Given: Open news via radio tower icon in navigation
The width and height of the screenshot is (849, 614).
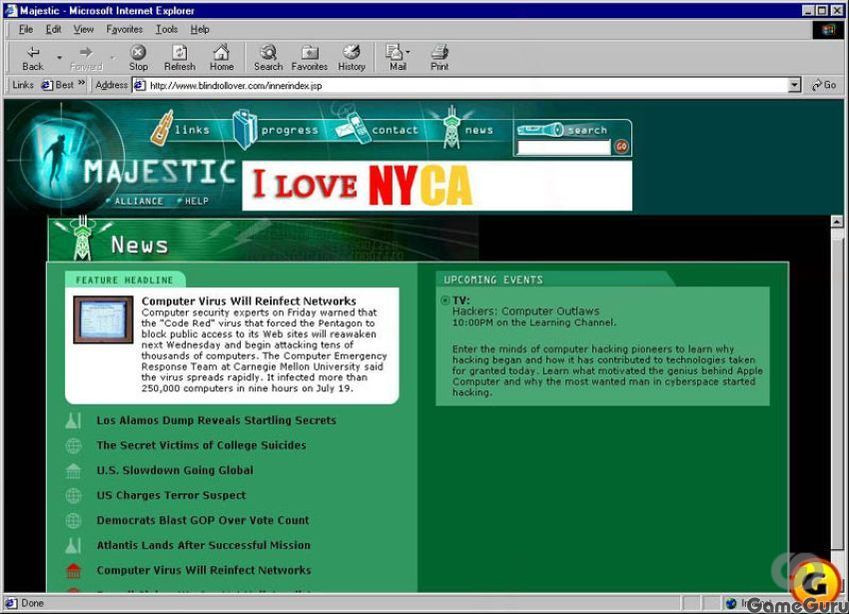Looking at the screenshot, I should click(451, 128).
